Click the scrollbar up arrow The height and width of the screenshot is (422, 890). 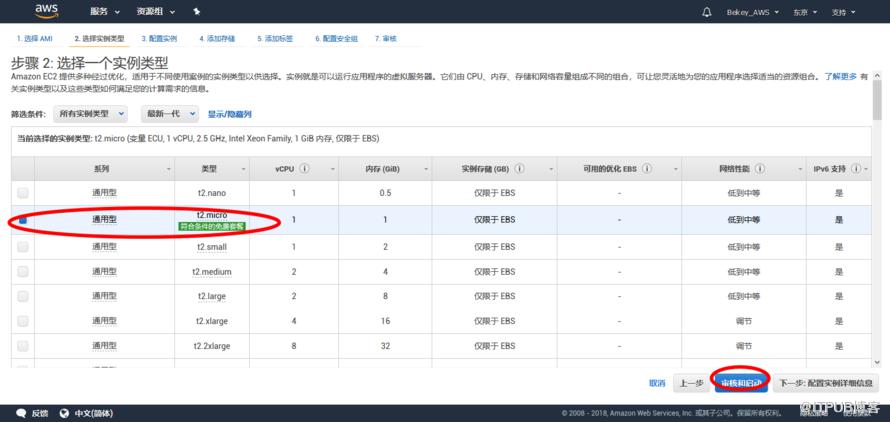(877, 77)
